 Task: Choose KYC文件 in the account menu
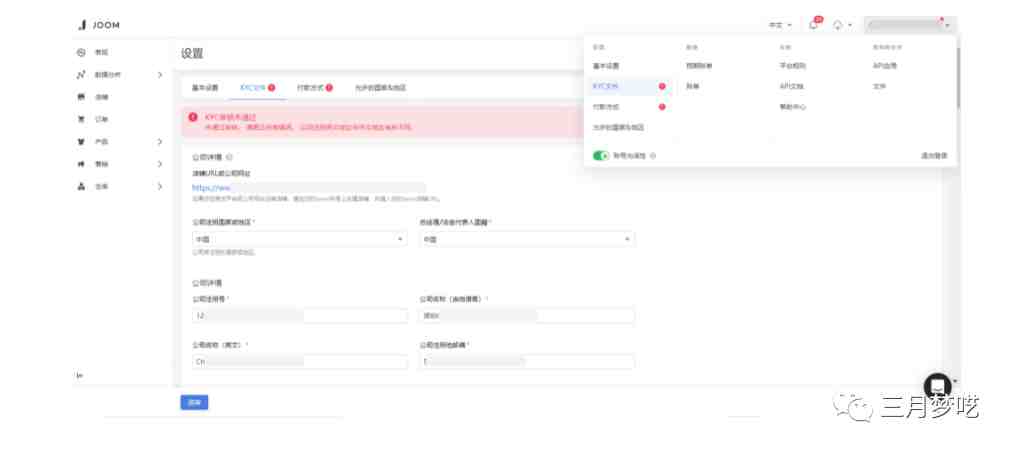click(629, 86)
